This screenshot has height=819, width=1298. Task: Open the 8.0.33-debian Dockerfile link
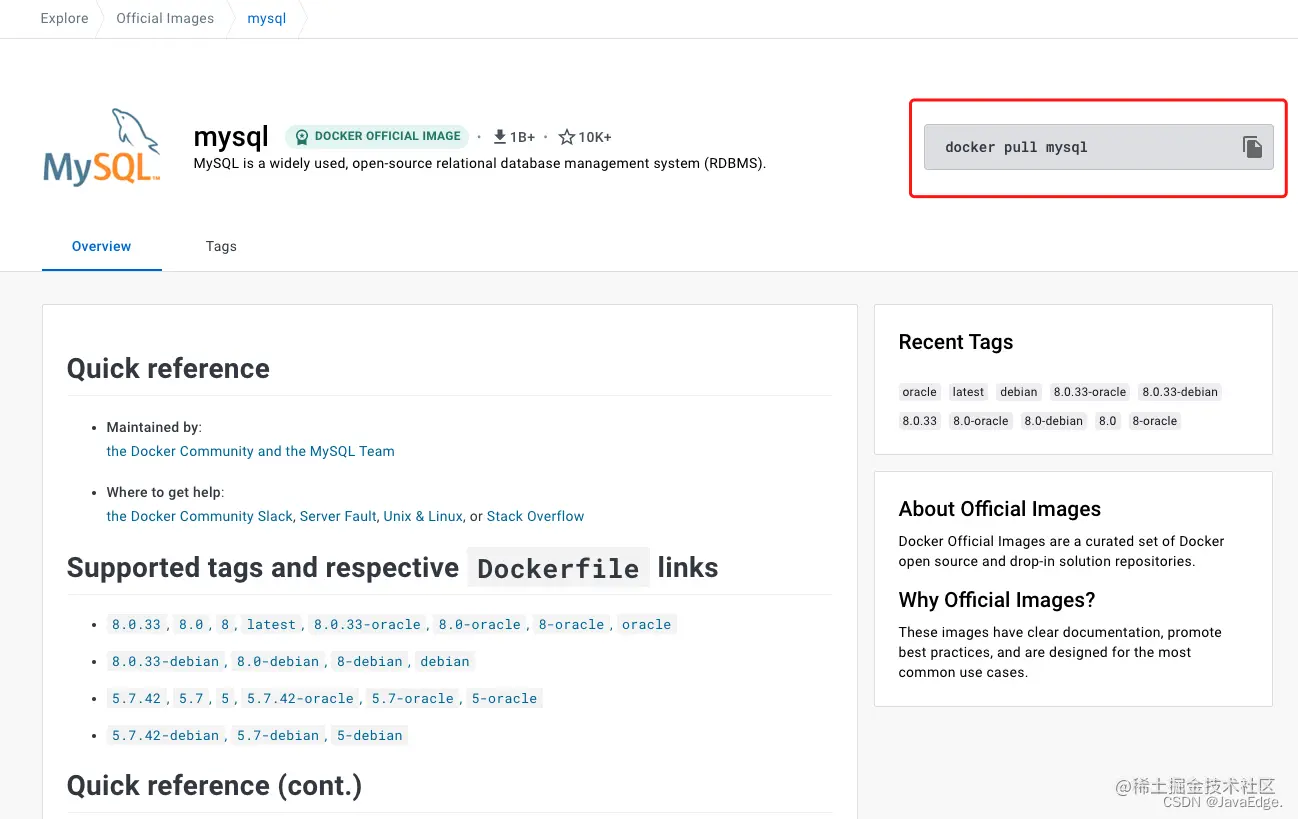(165, 661)
